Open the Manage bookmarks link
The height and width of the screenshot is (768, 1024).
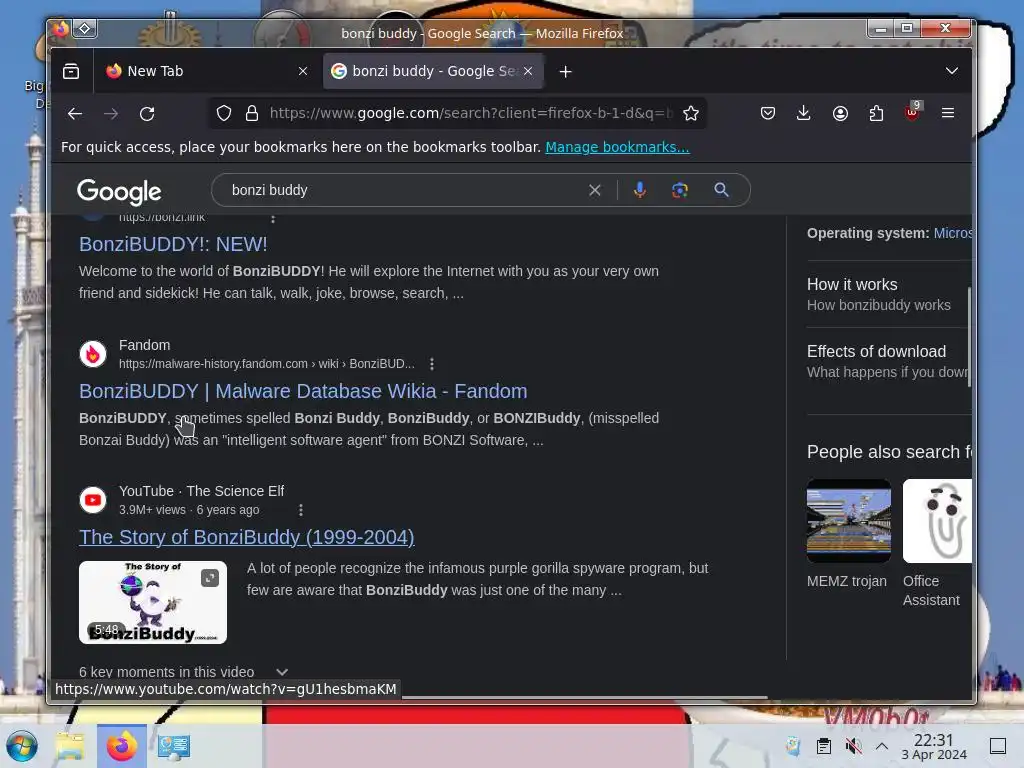(x=617, y=147)
